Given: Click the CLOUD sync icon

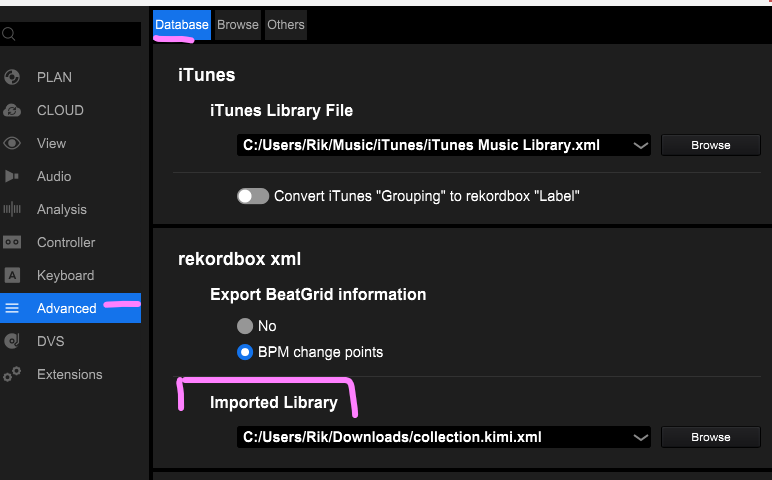Looking at the screenshot, I should (x=12, y=110).
